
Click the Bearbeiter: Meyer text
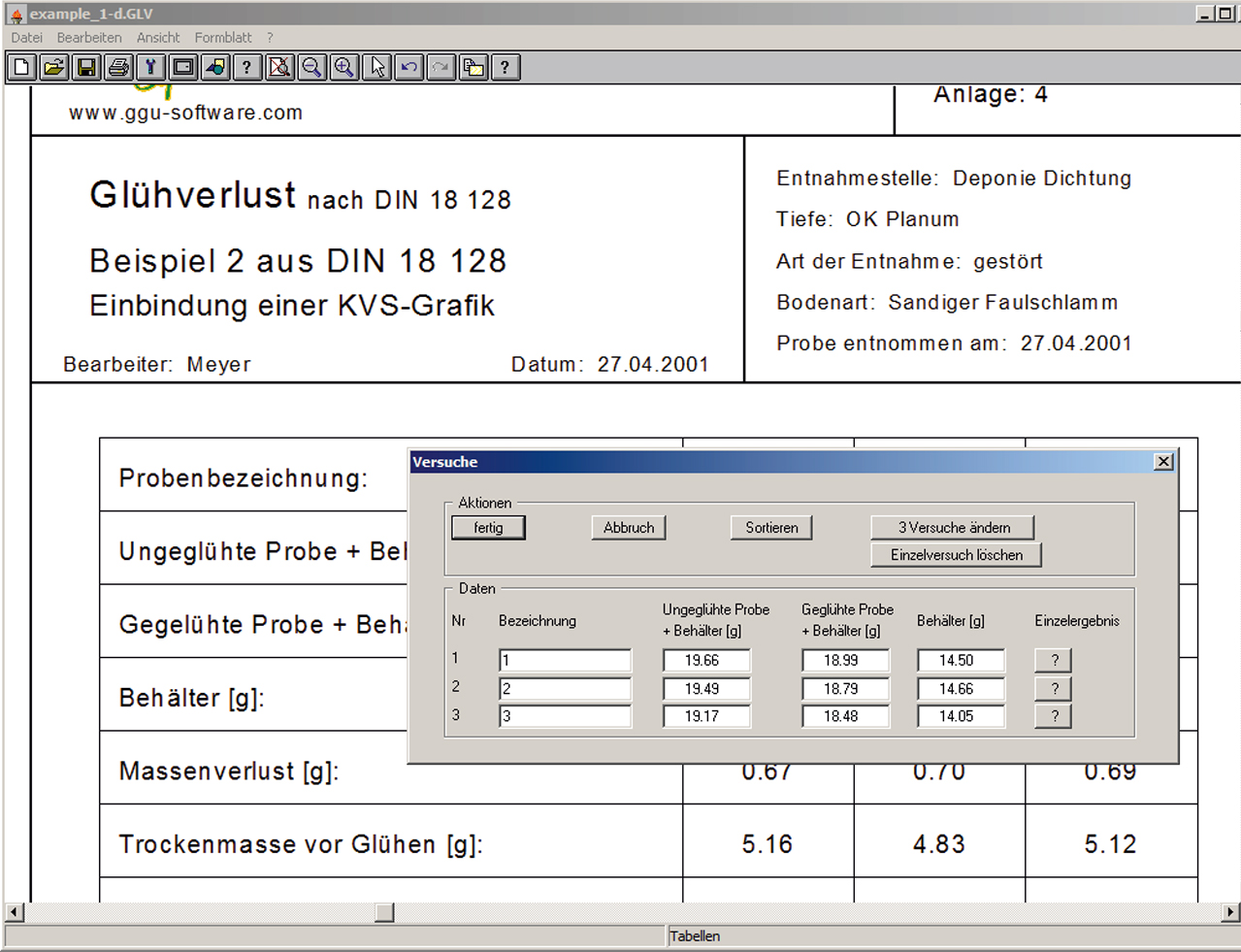click(157, 365)
